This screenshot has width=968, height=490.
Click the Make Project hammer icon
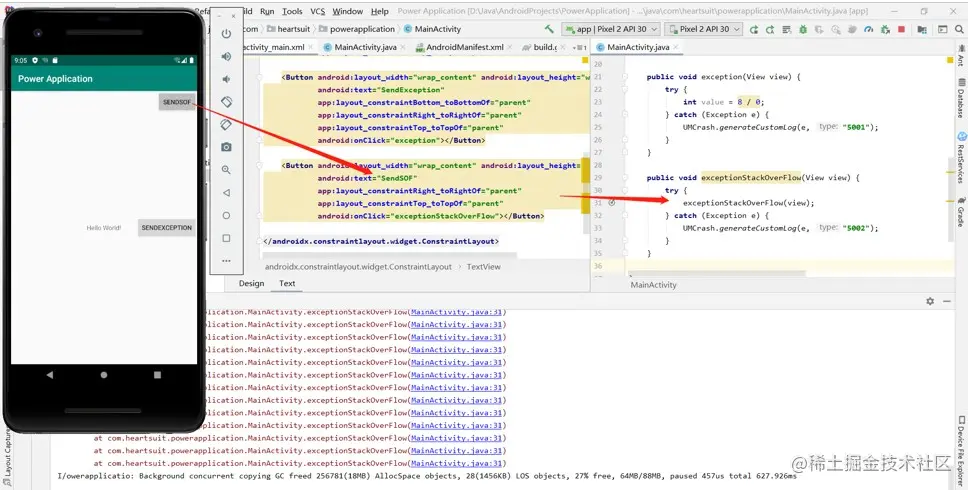(x=549, y=29)
